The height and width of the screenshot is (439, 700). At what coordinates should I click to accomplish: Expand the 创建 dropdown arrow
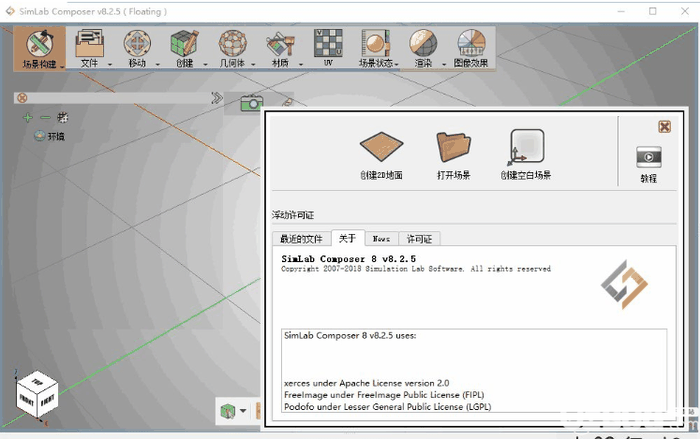205,64
